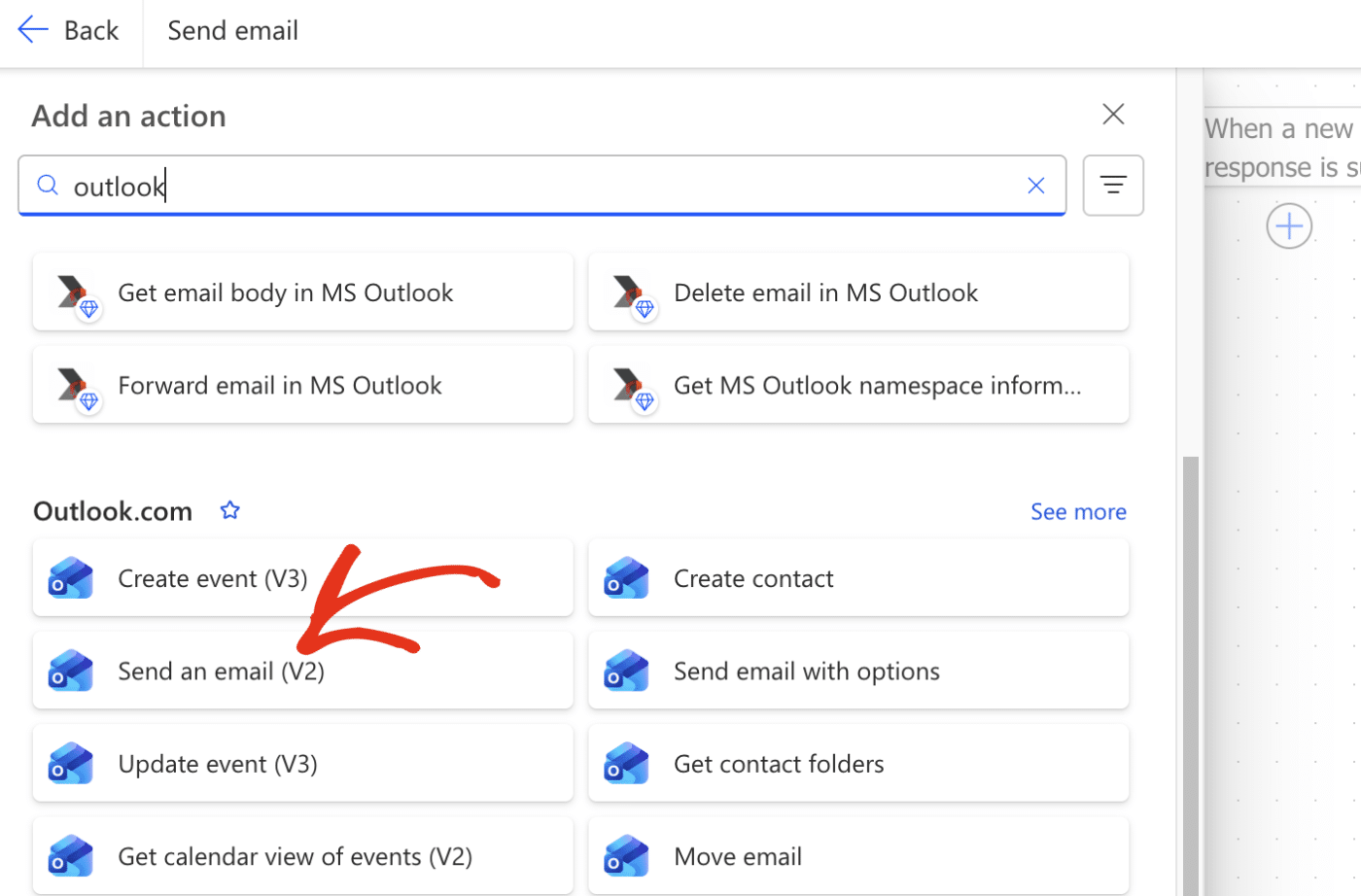Pick the Get contact folders action
The height and width of the screenshot is (896, 1361).
[x=858, y=764]
